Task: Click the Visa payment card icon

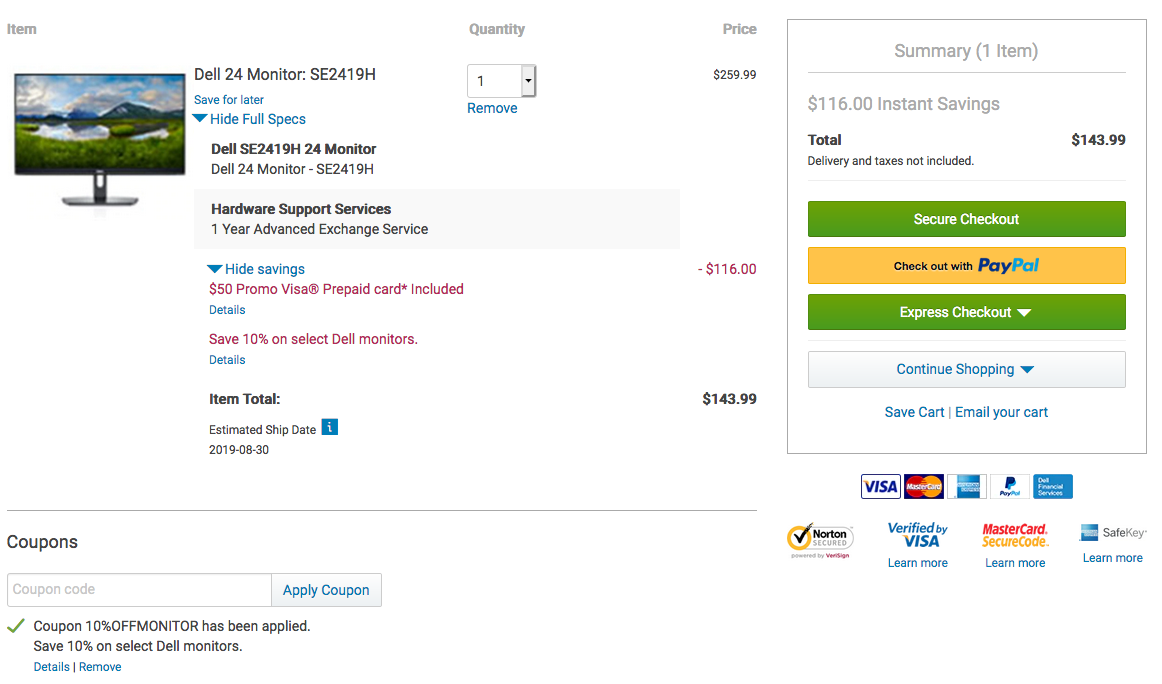Action: coord(880,487)
